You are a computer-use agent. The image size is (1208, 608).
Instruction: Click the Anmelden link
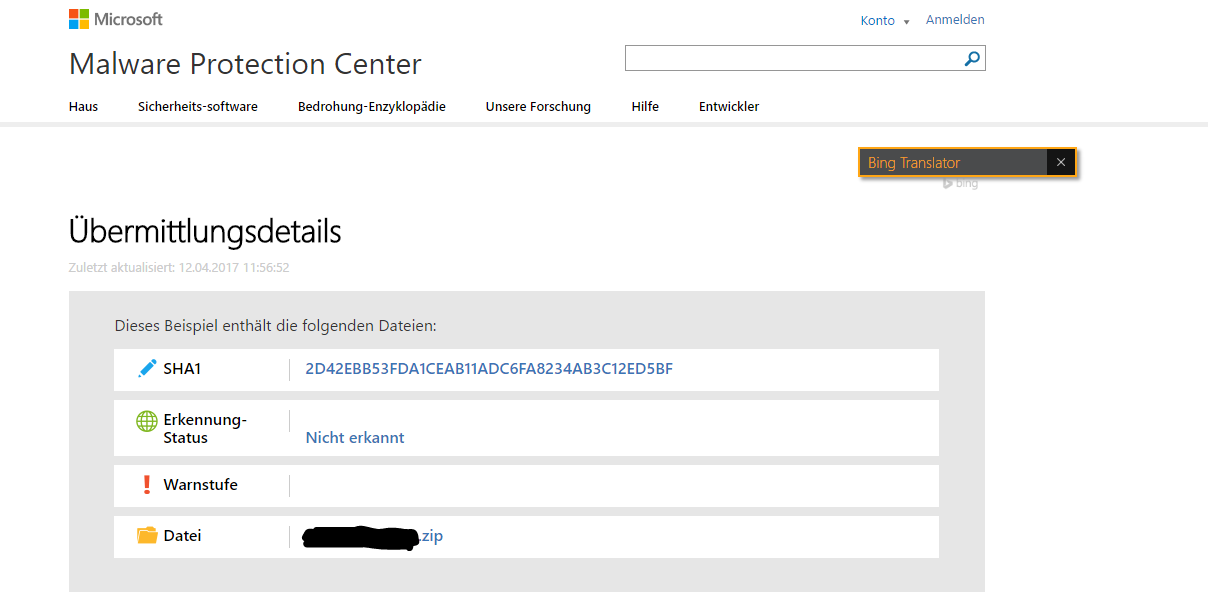955,20
